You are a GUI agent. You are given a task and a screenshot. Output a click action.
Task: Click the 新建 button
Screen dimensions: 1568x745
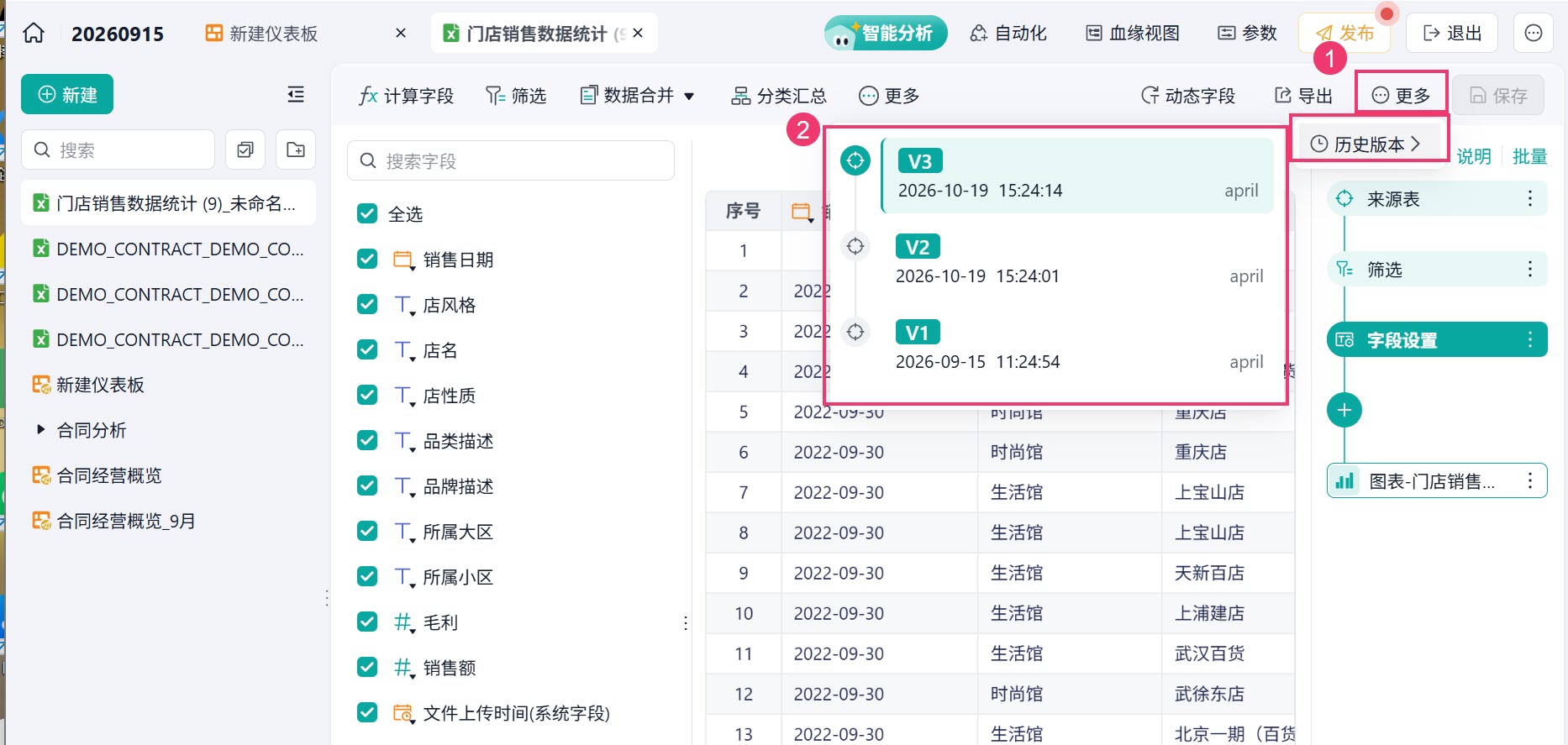pos(67,95)
